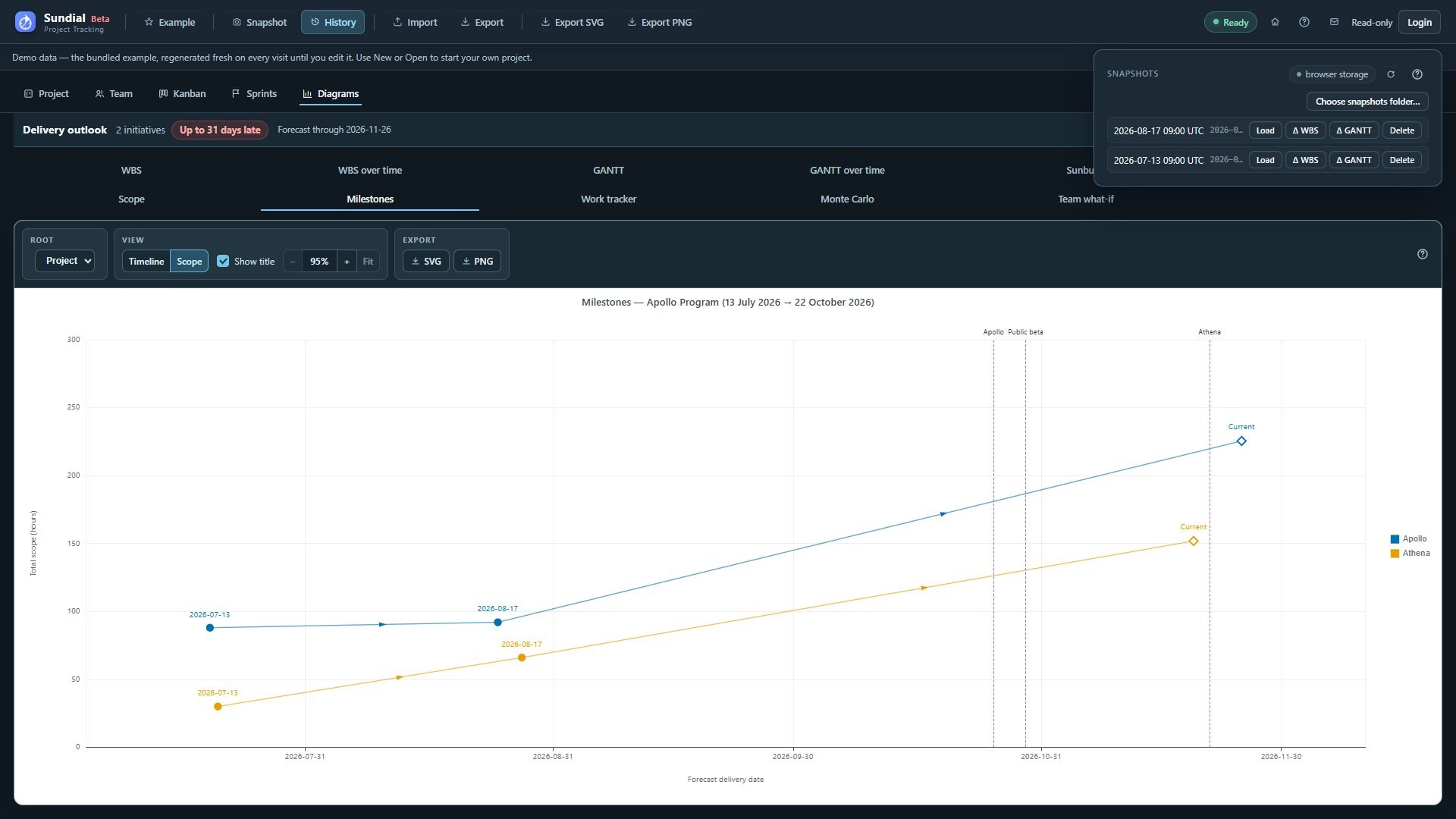Select the Scope view toggle
This screenshot has height=819, width=1456.
point(190,262)
